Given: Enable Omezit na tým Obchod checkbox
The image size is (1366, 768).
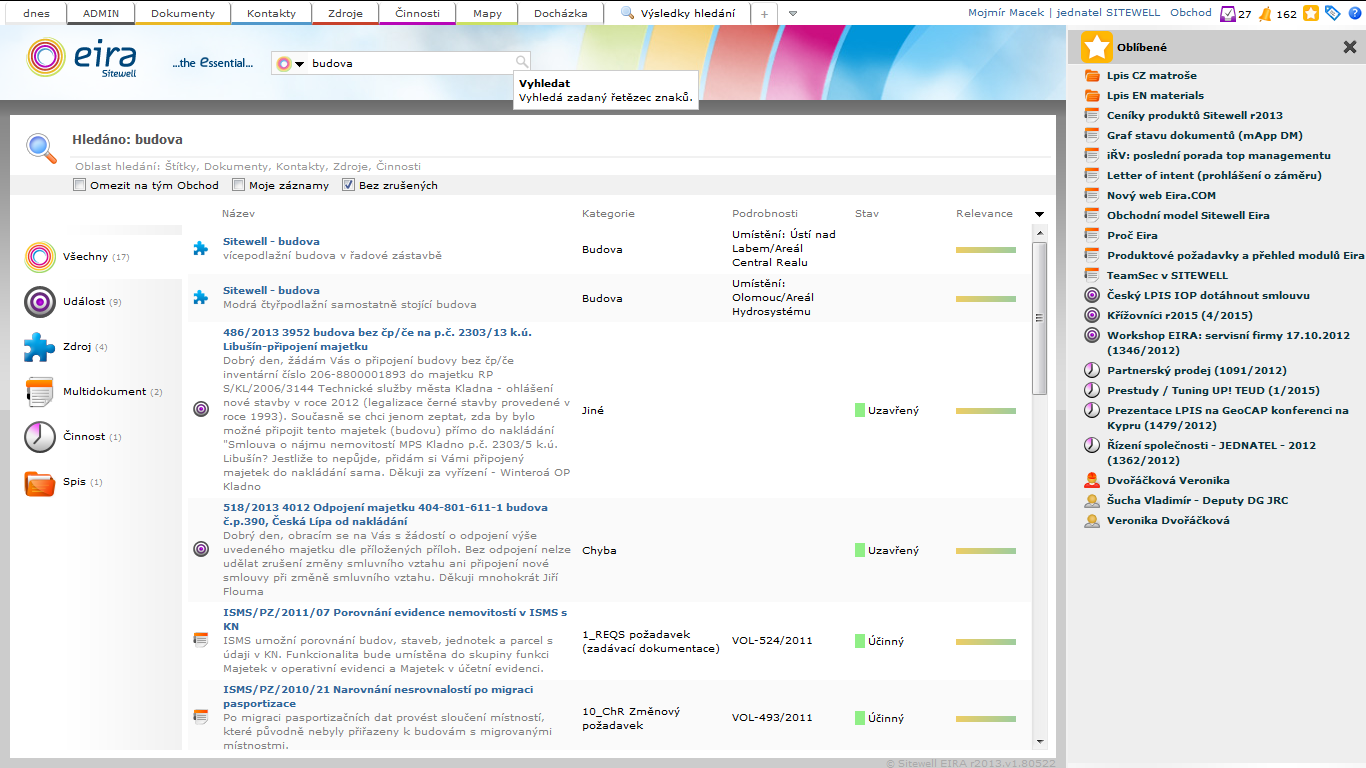Looking at the screenshot, I should (79, 185).
